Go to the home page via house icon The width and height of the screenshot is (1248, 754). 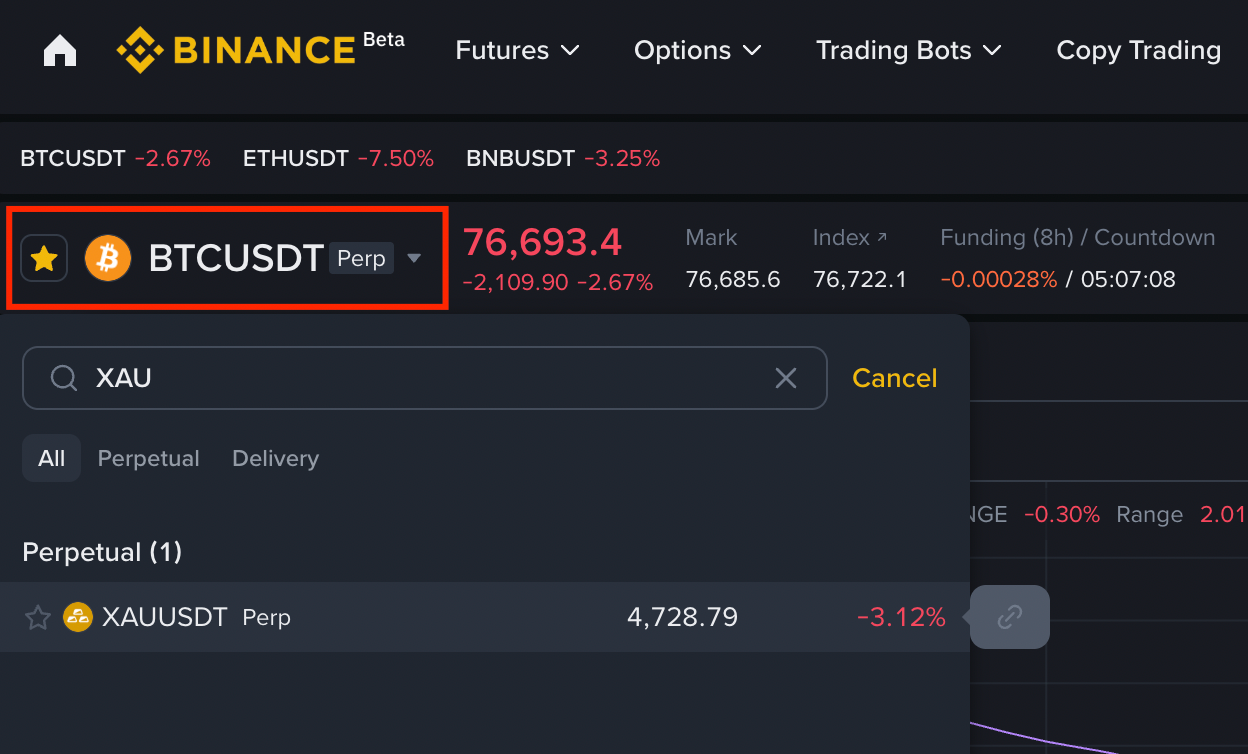click(x=60, y=50)
